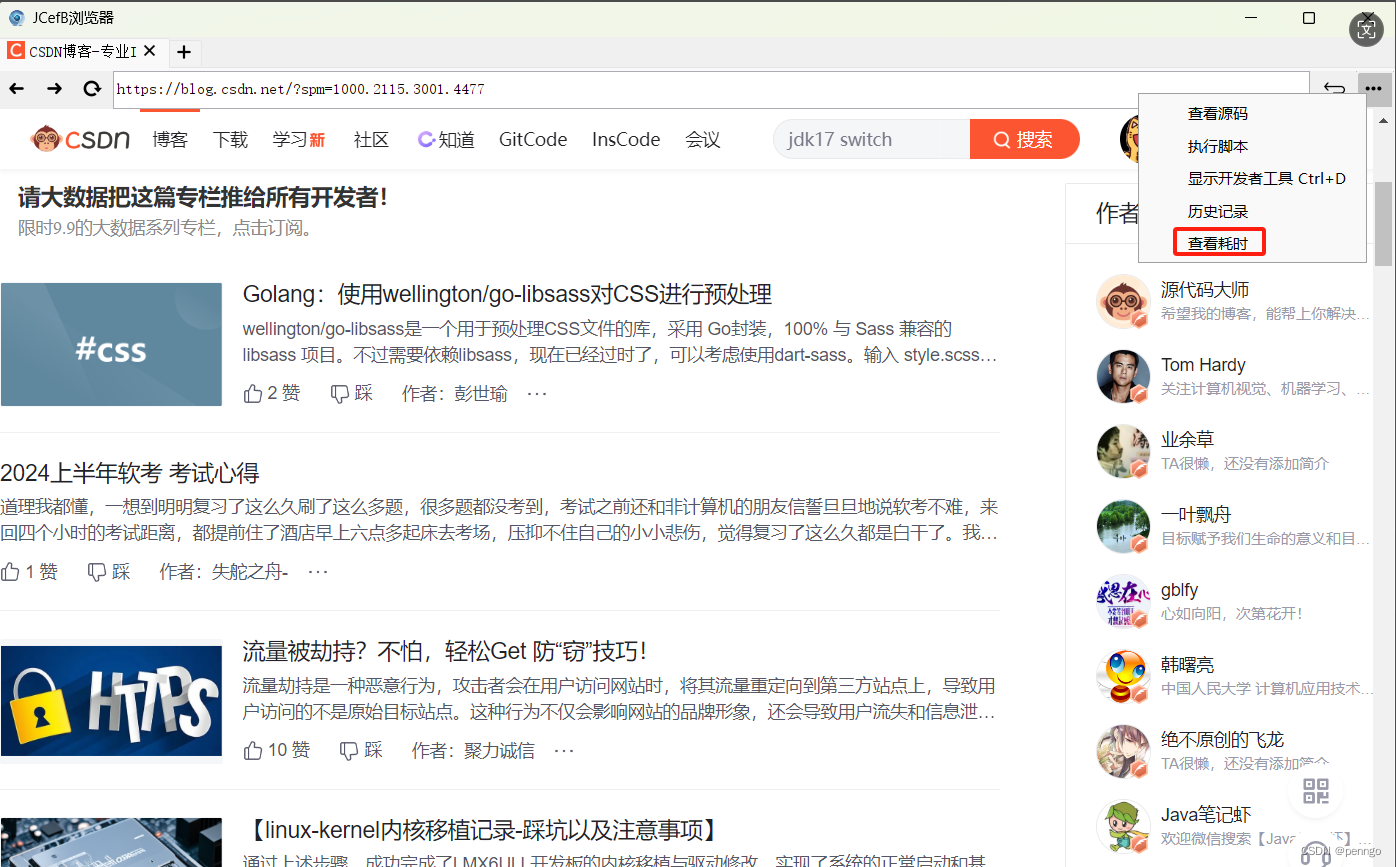Open 会议 in the CSDN navigation
1396x867 pixels.
(x=703, y=139)
